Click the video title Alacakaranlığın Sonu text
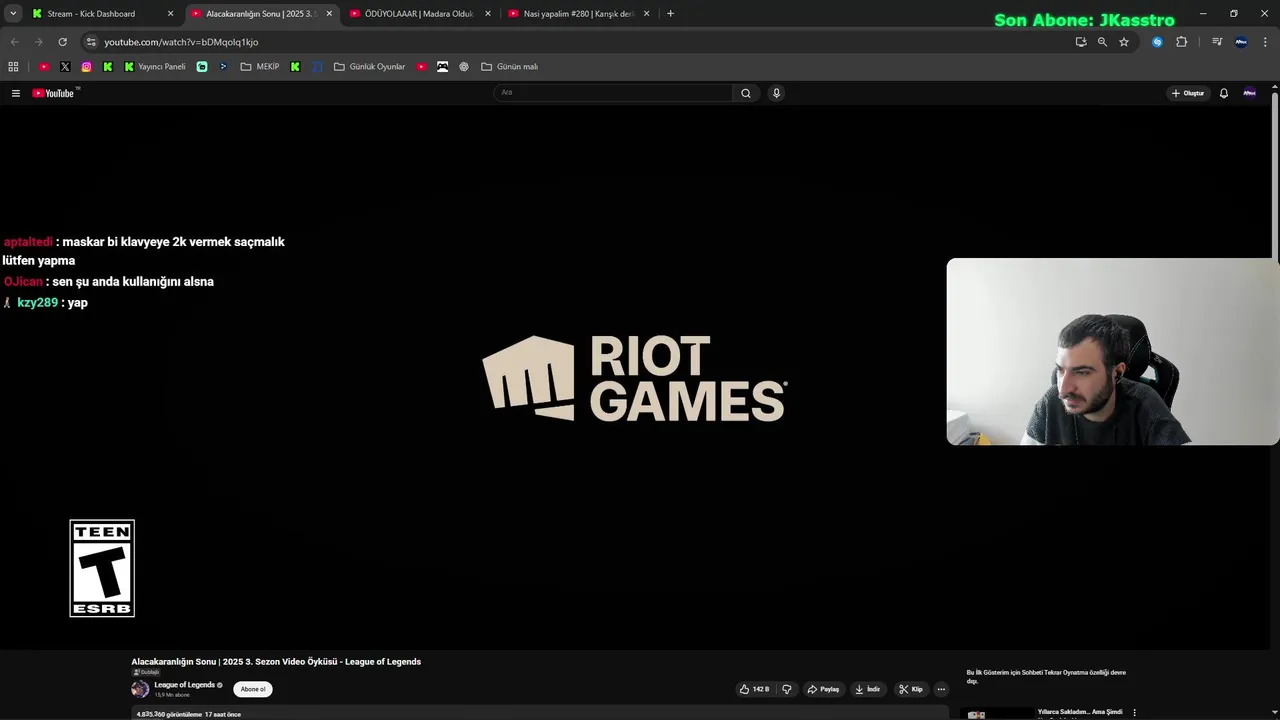1280x720 pixels. [276, 662]
